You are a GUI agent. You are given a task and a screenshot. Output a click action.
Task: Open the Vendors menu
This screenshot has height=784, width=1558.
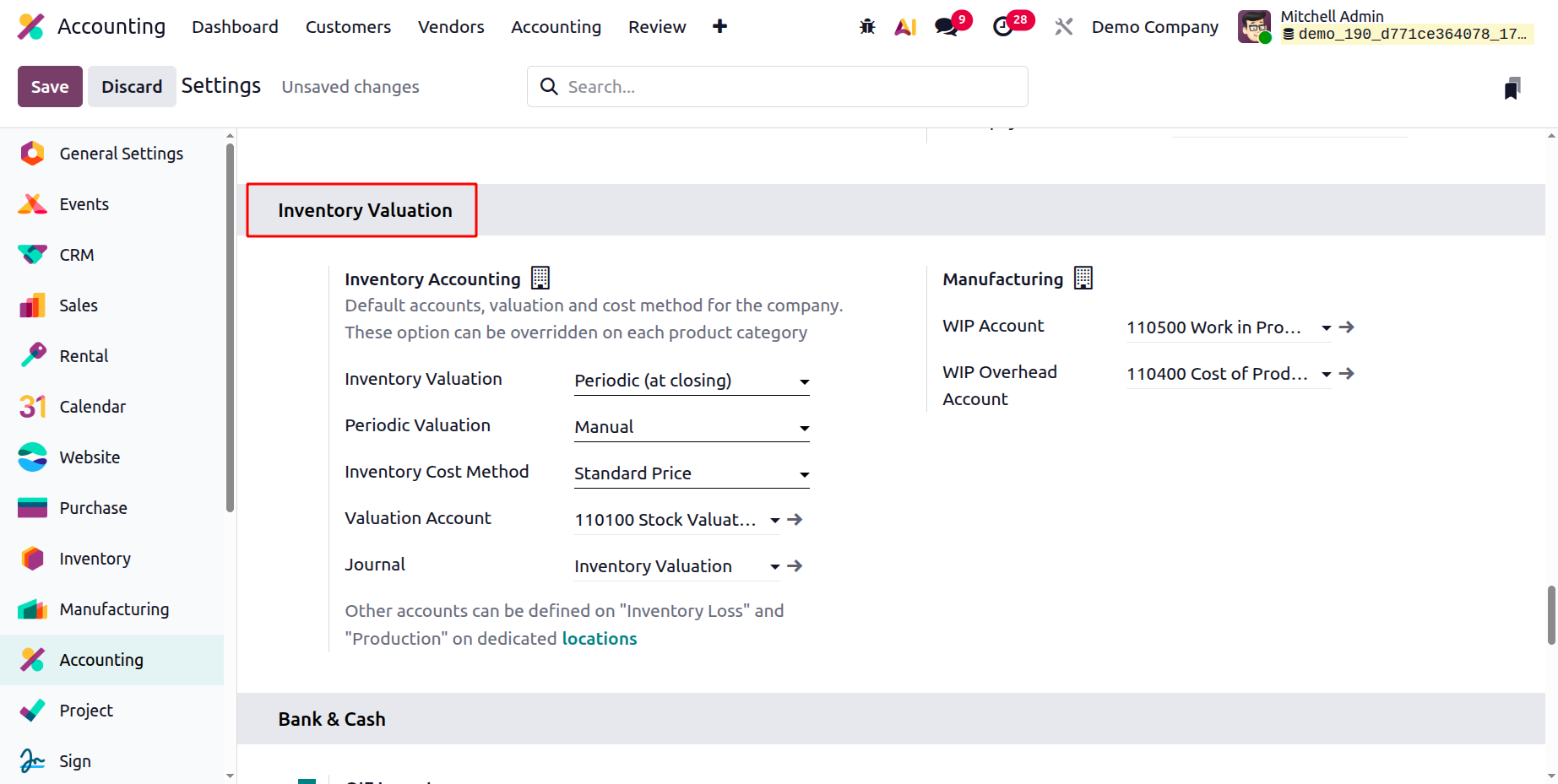(x=451, y=27)
